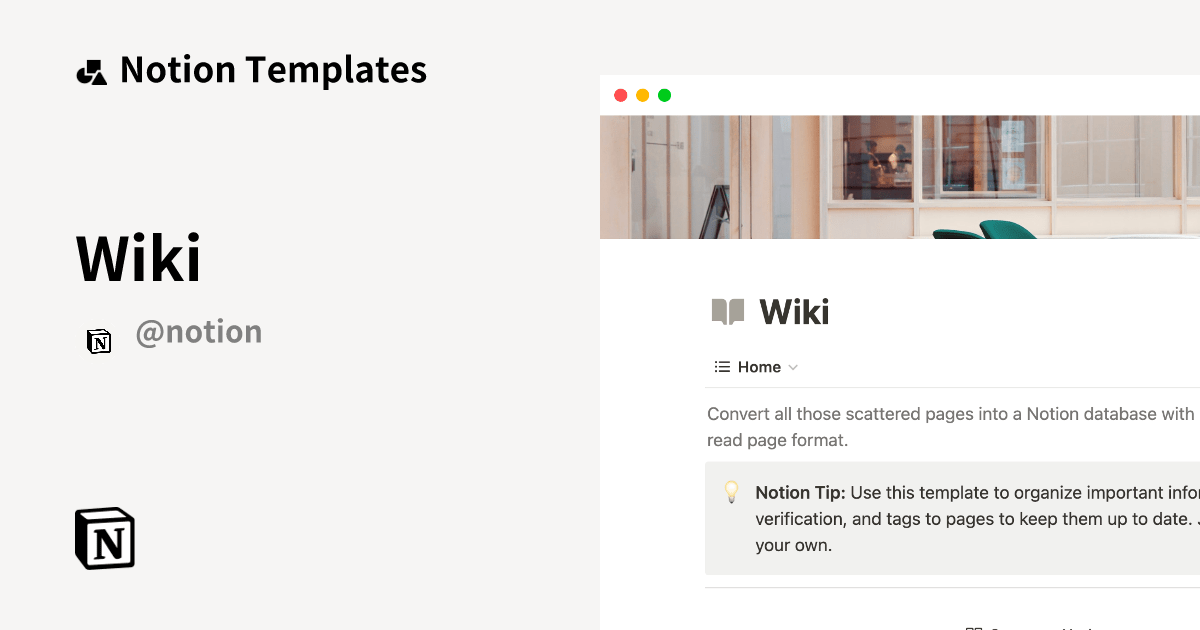1200x630 pixels.
Task: Click the large Notion cube logo
Action: pyautogui.click(x=105, y=538)
